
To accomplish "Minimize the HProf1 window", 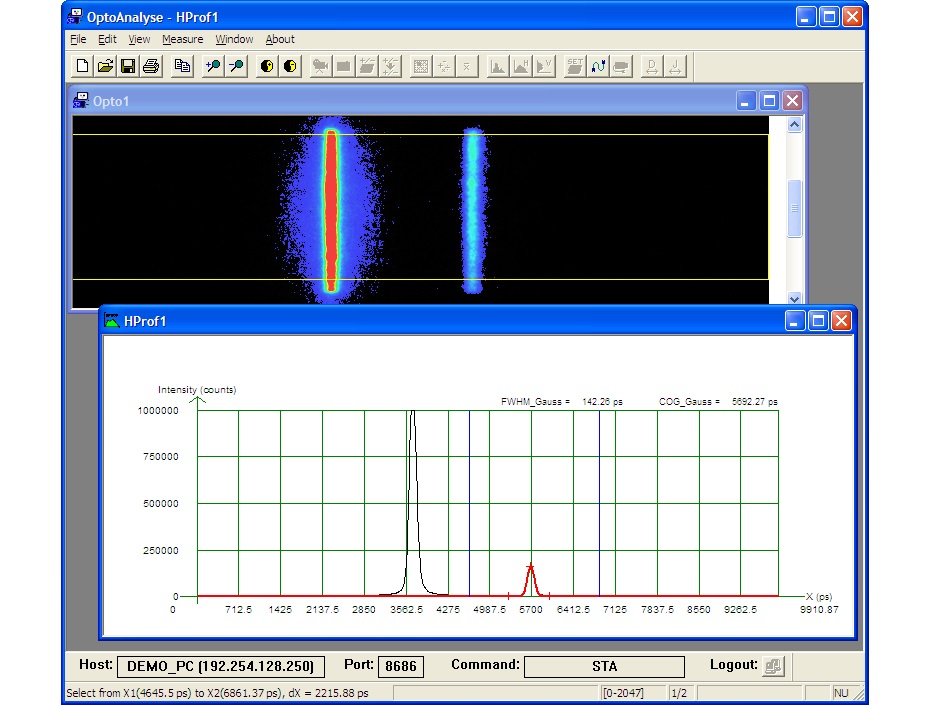I will click(x=794, y=321).
